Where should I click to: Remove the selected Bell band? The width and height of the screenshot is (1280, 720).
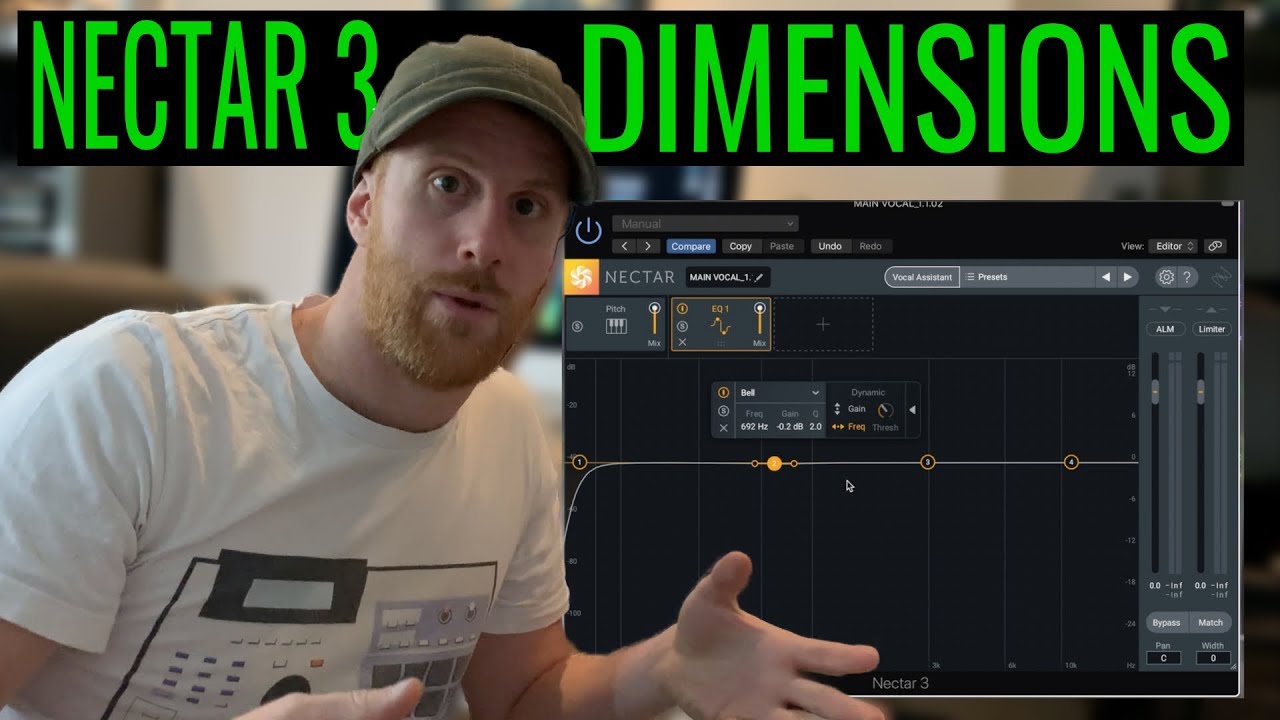(724, 428)
